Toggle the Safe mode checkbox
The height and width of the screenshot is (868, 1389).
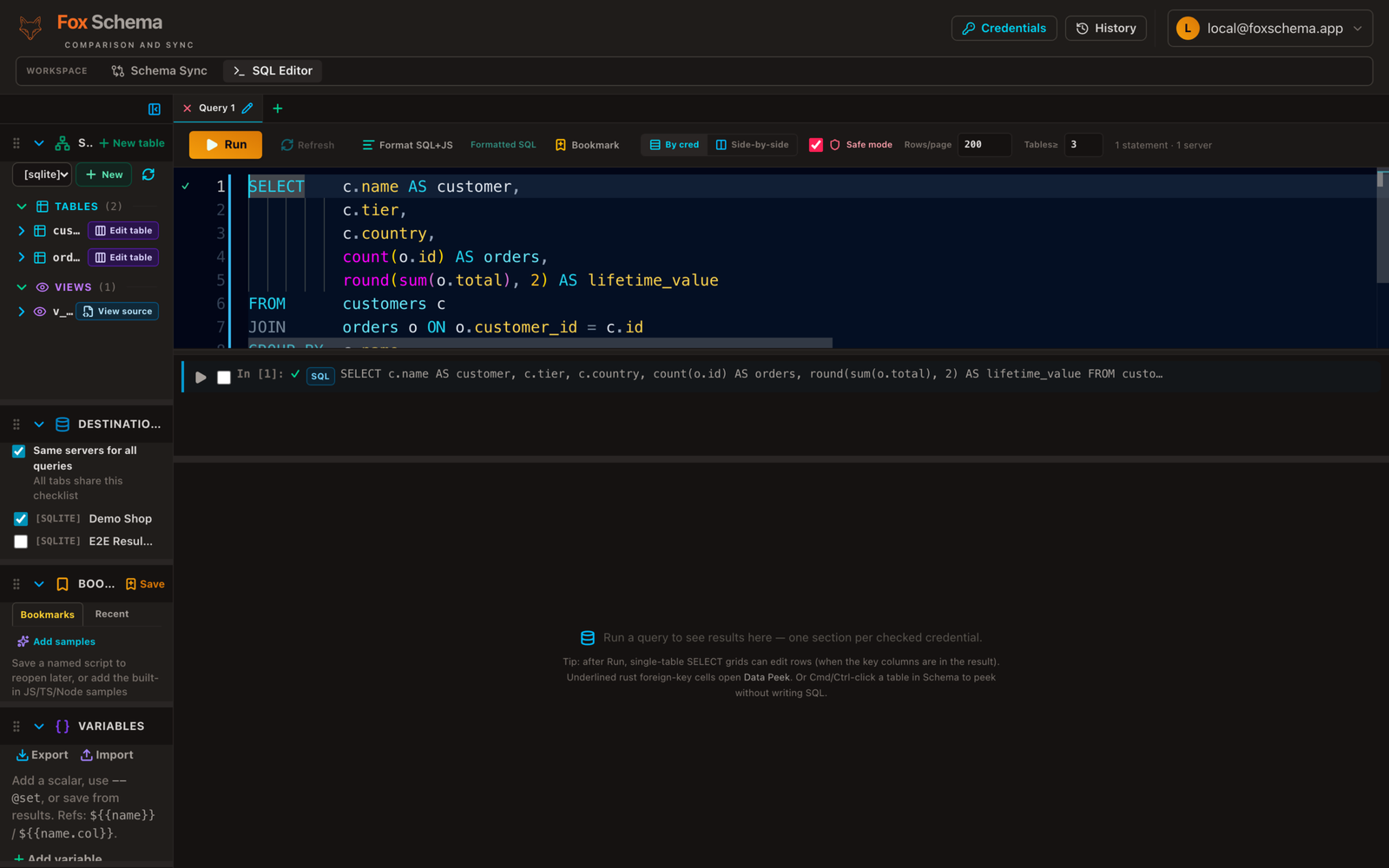pyautogui.click(x=816, y=145)
